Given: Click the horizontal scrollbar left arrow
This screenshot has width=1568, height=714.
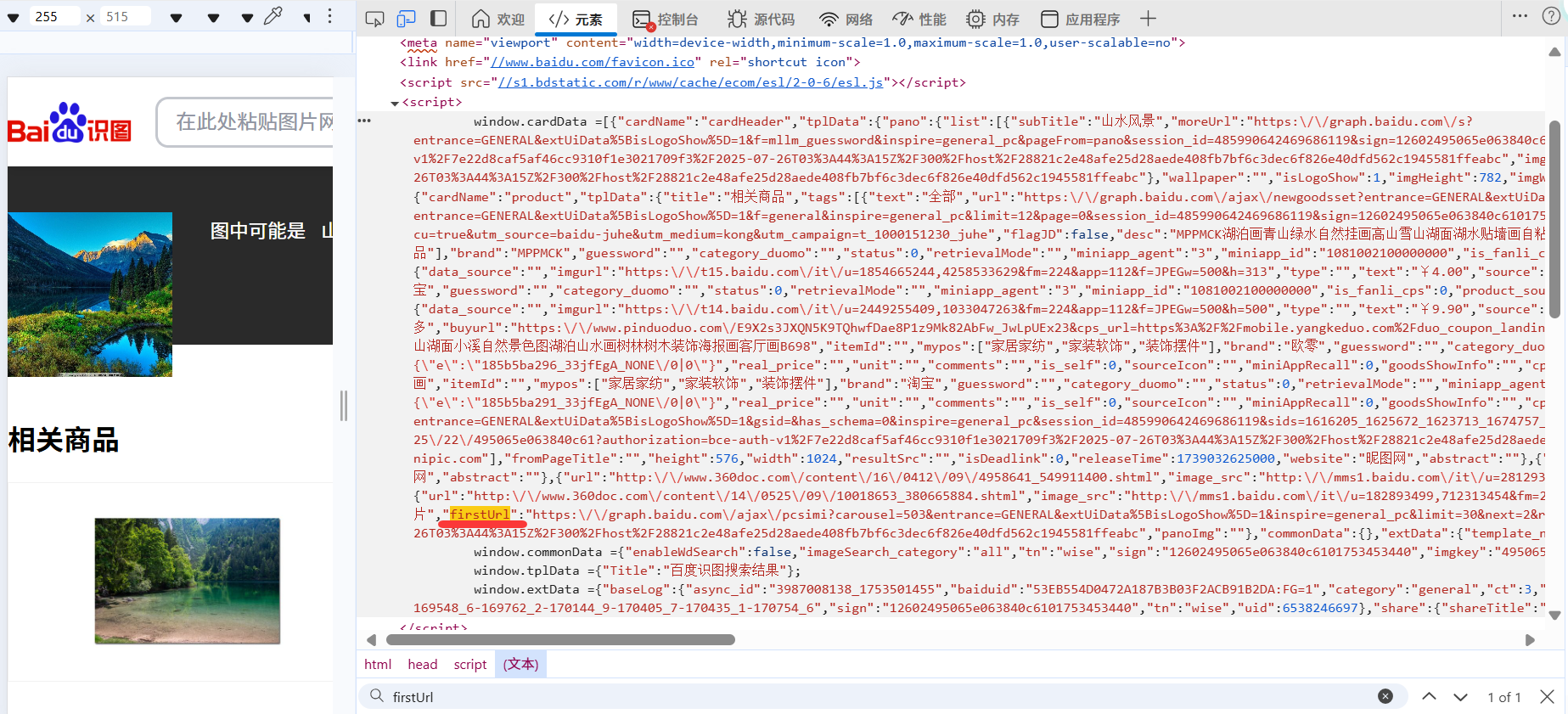Looking at the screenshot, I should [371, 640].
